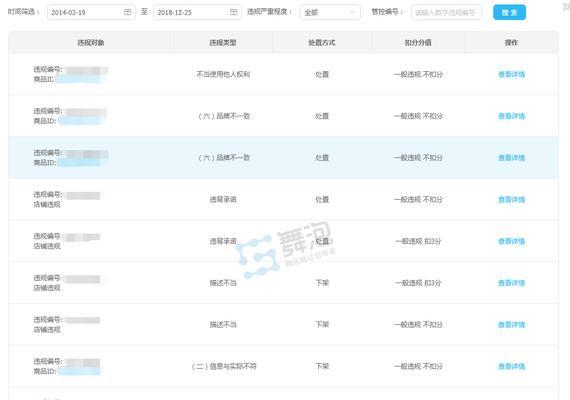Open 查看详情 in the highlighted 品牌不一致 row
Viewport: 570px width, 400px height.
511,158
